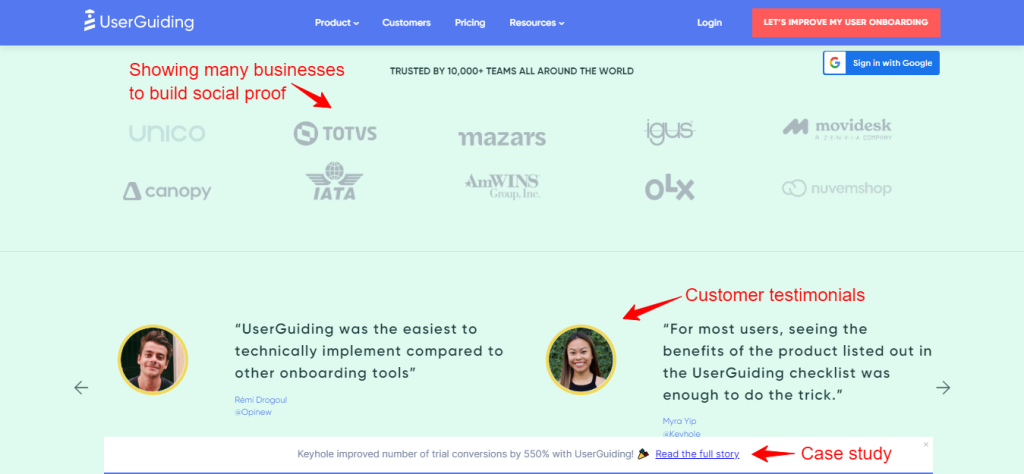Click the mazars company logo

click(x=502, y=137)
